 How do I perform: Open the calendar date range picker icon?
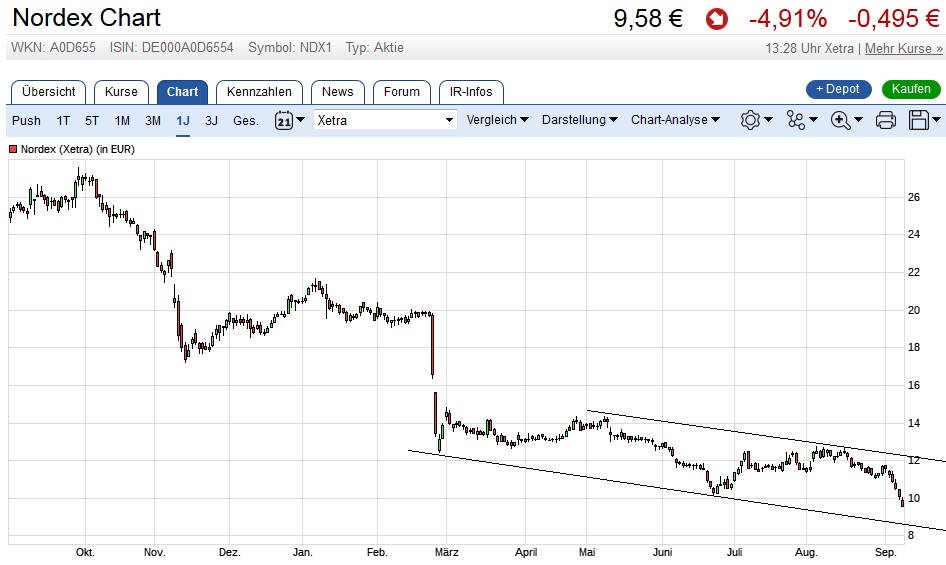(284, 120)
